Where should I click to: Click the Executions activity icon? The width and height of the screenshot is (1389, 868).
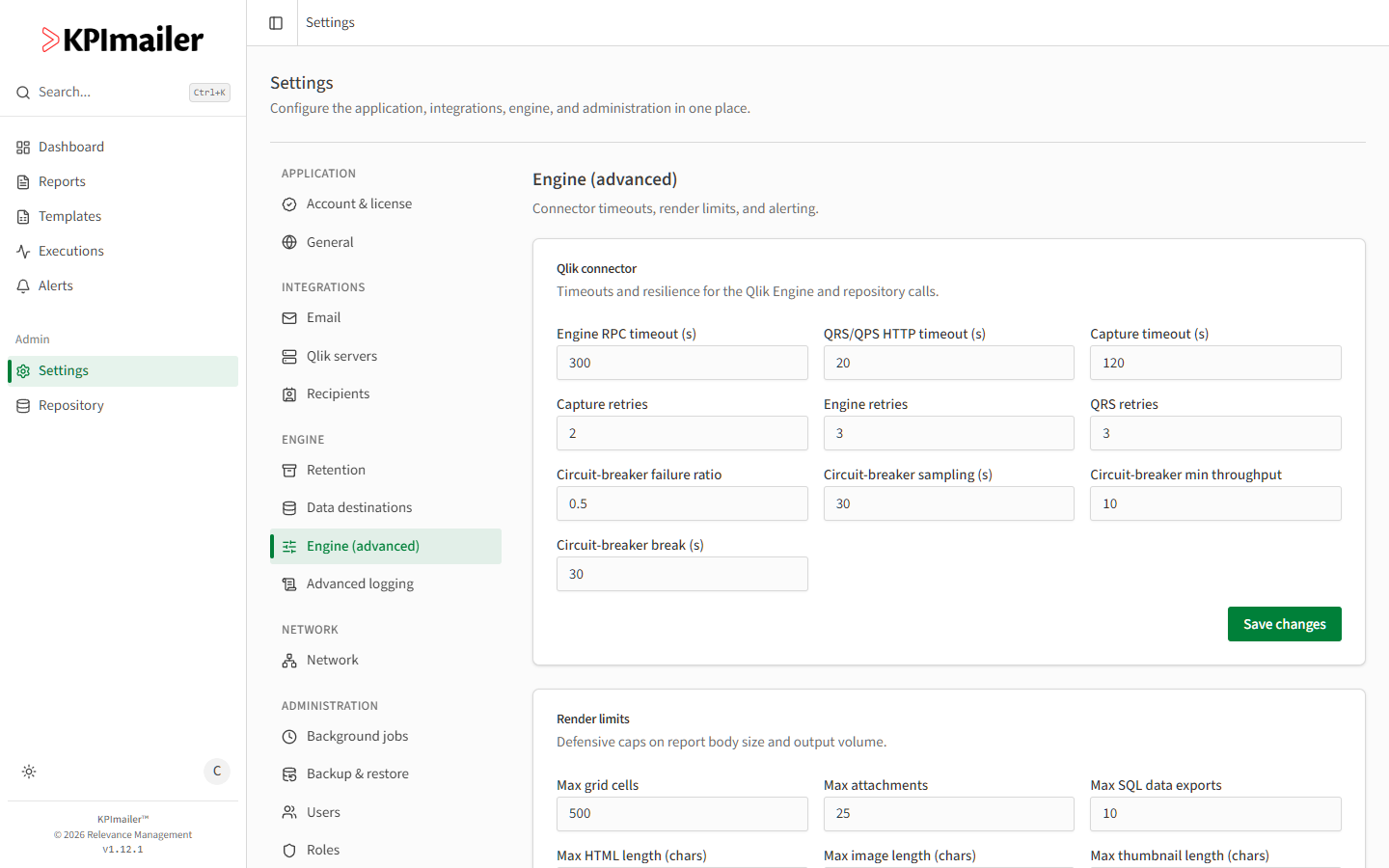coord(23,252)
